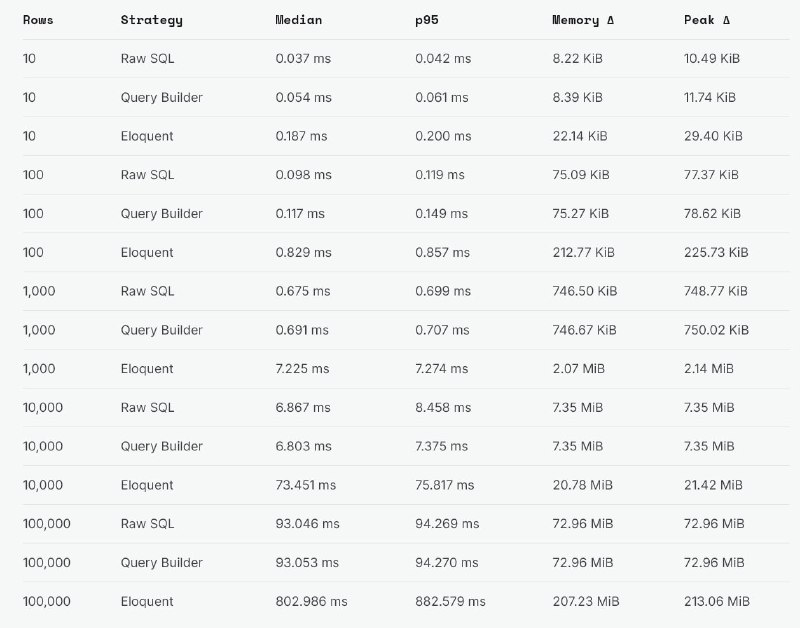Screen dimensions: 800x628
Task: Click the 0.119 ms p95 value
Action: click(440, 175)
